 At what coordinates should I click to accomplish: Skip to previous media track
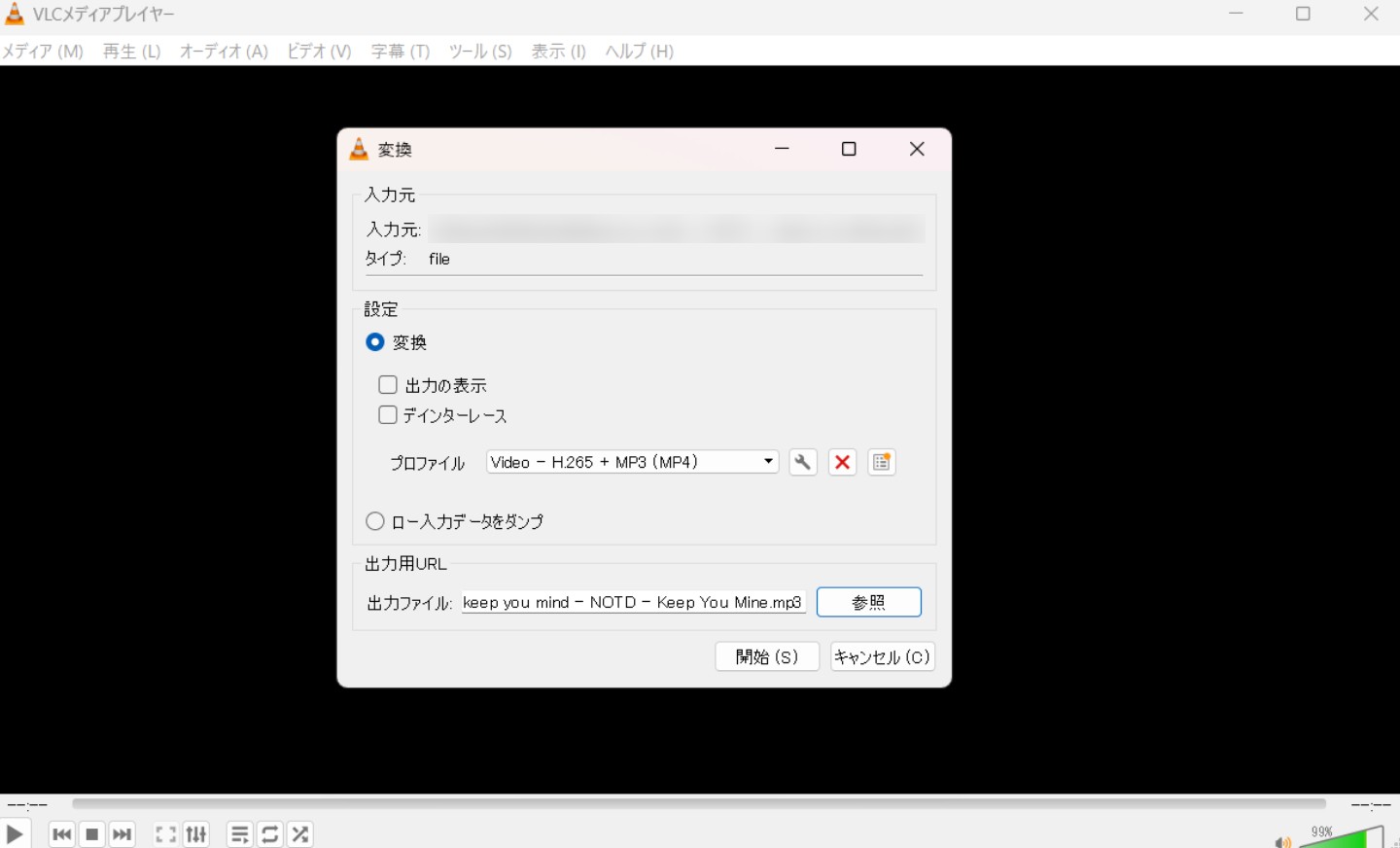tap(61, 834)
